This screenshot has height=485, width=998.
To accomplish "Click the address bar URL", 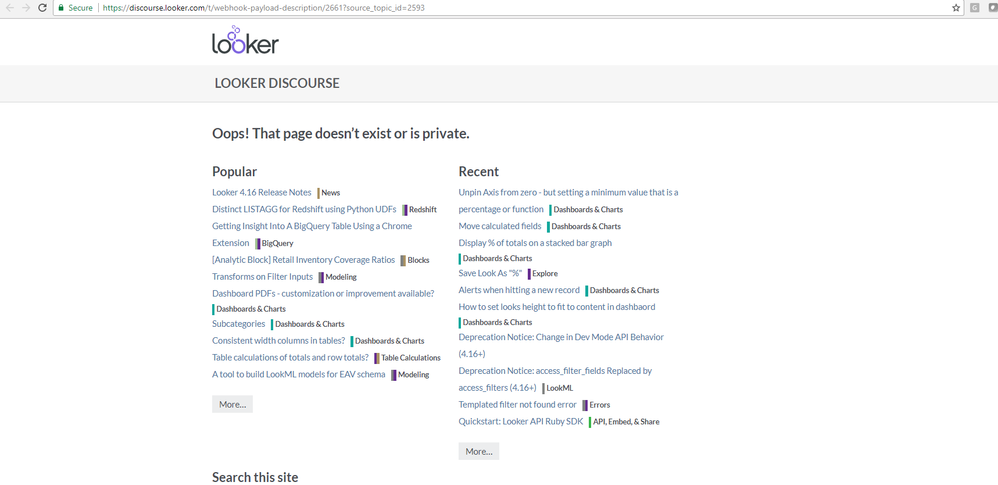I will [264, 8].
